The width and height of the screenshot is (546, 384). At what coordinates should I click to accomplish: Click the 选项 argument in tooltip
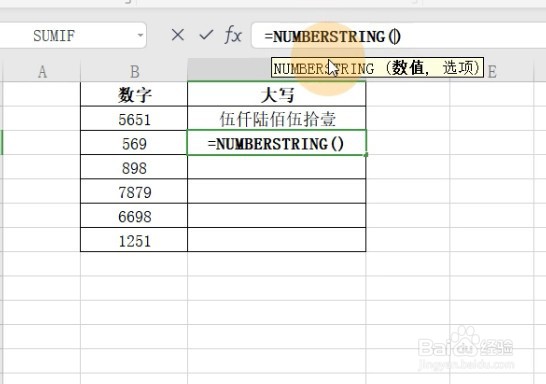tap(458, 68)
